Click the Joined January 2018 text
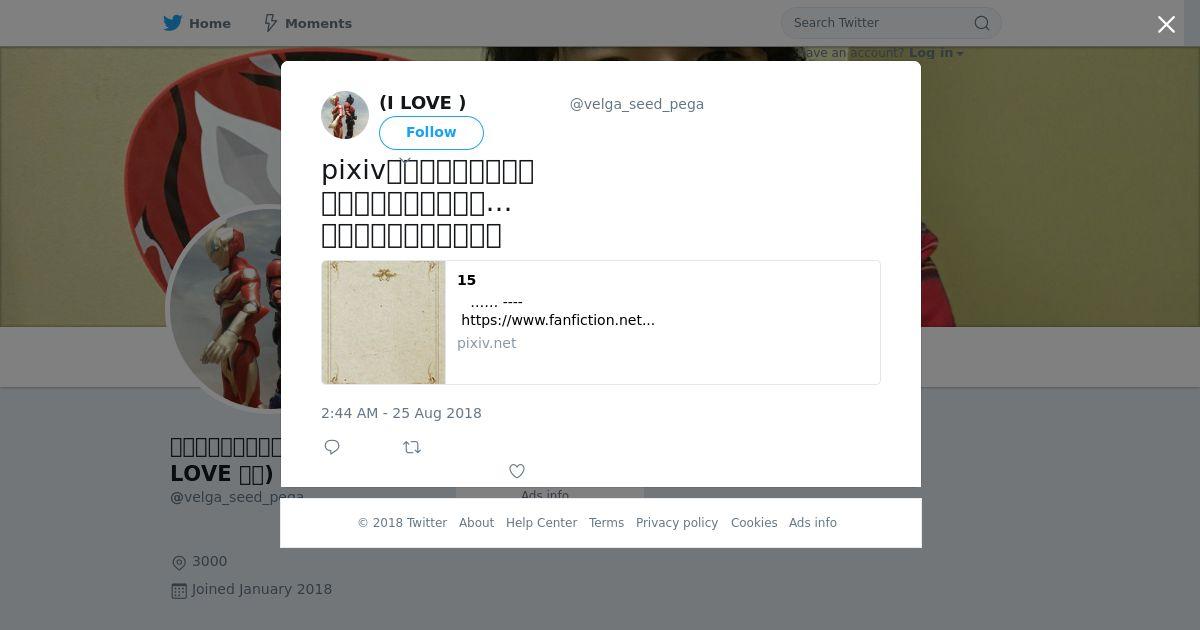Screen dimensions: 1200x630 [262, 590]
